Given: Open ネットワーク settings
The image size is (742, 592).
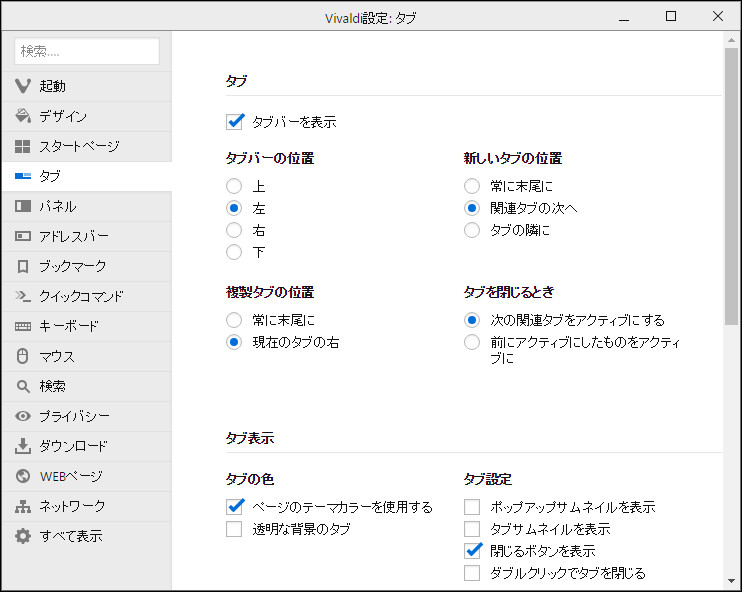Looking at the screenshot, I should pyautogui.click(x=87, y=506).
